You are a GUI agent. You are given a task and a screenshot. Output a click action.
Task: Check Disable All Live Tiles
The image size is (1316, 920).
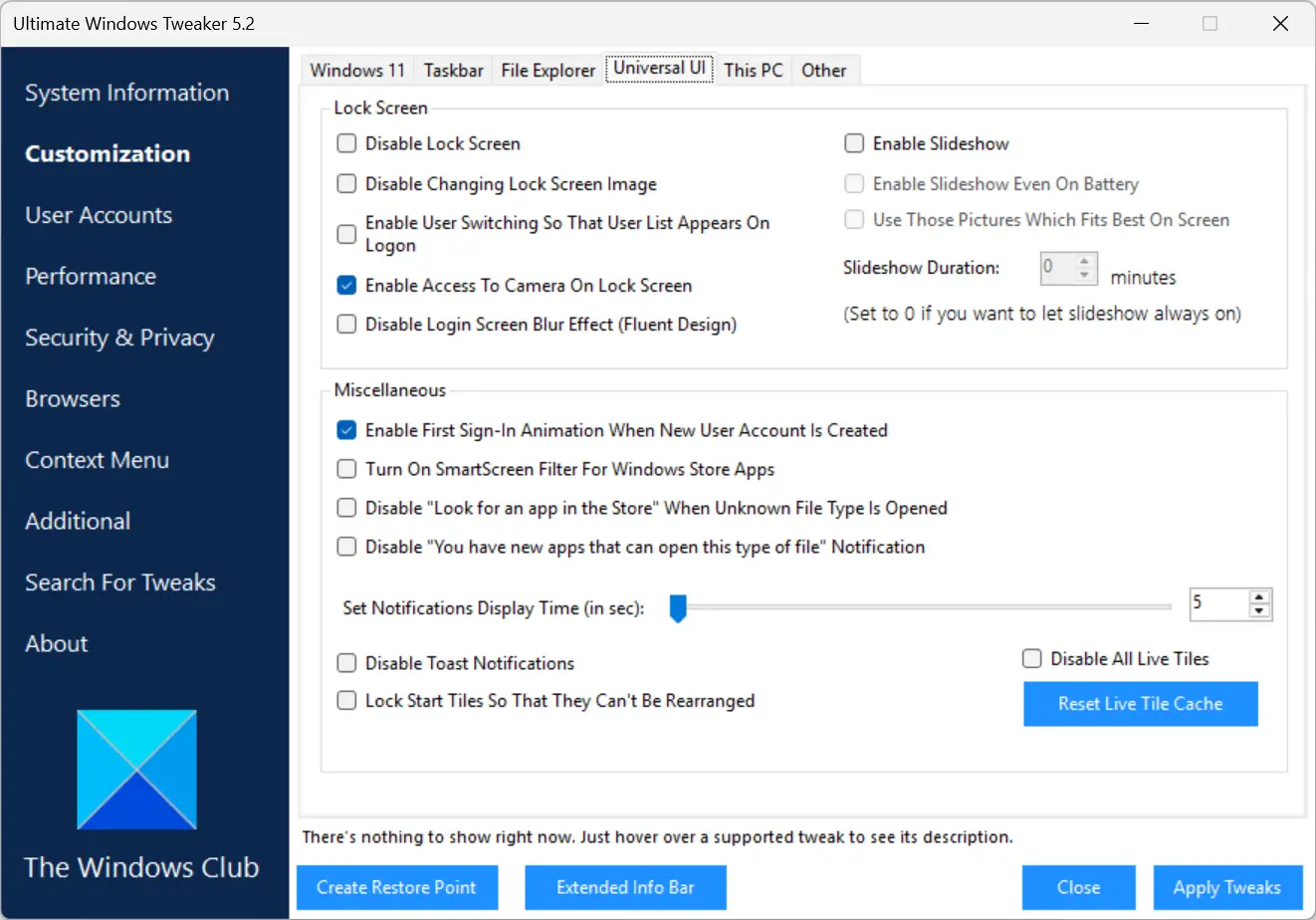1032,658
